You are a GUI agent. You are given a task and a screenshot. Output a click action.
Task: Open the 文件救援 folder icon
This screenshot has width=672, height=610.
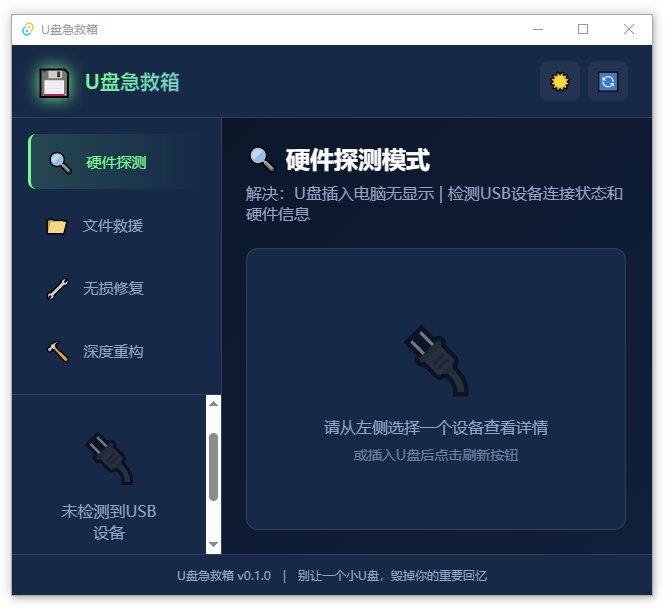point(57,226)
